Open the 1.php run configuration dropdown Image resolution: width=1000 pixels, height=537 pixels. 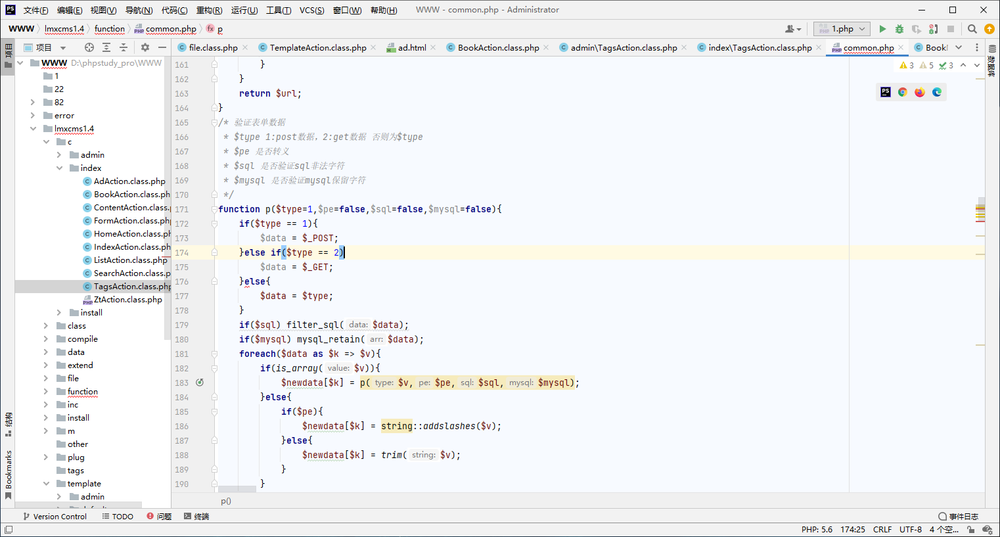[x=842, y=29]
